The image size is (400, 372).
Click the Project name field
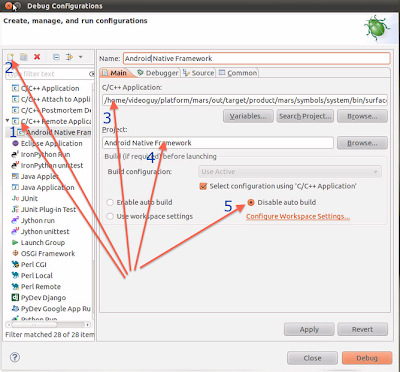click(218, 143)
